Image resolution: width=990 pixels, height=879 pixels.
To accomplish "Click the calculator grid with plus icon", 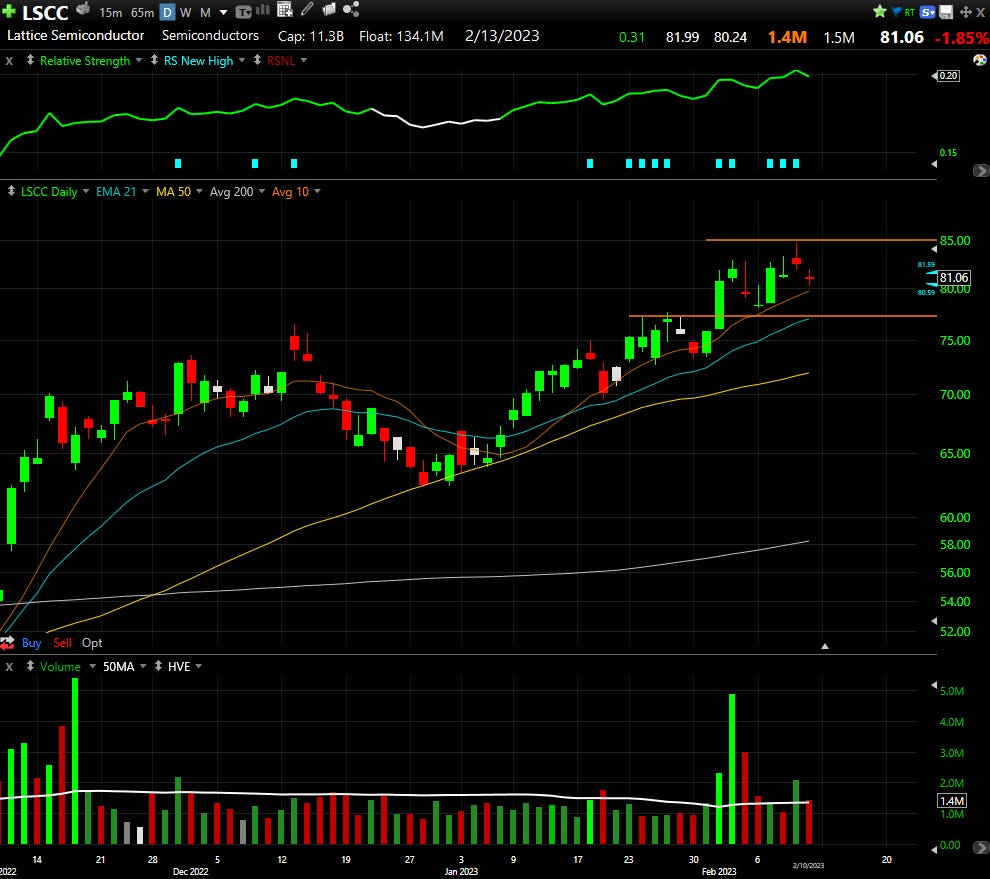I will pos(285,9).
